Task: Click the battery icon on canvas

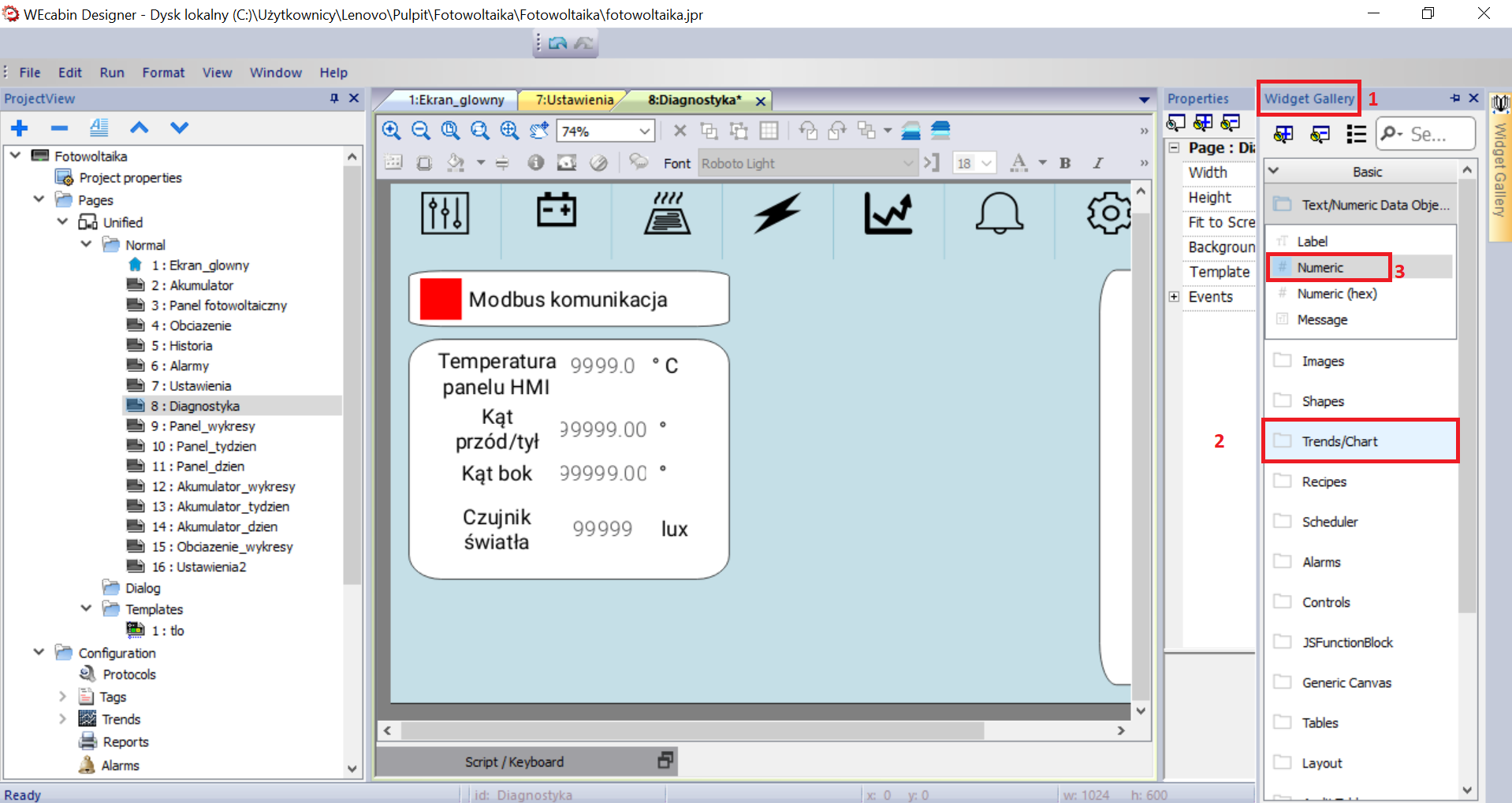Action: click(x=557, y=210)
